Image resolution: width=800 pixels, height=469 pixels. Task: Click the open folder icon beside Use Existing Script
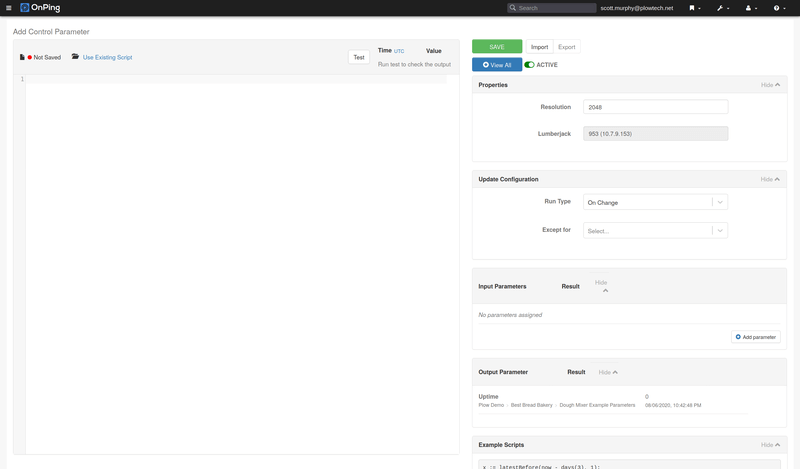[x=75, y=57]
